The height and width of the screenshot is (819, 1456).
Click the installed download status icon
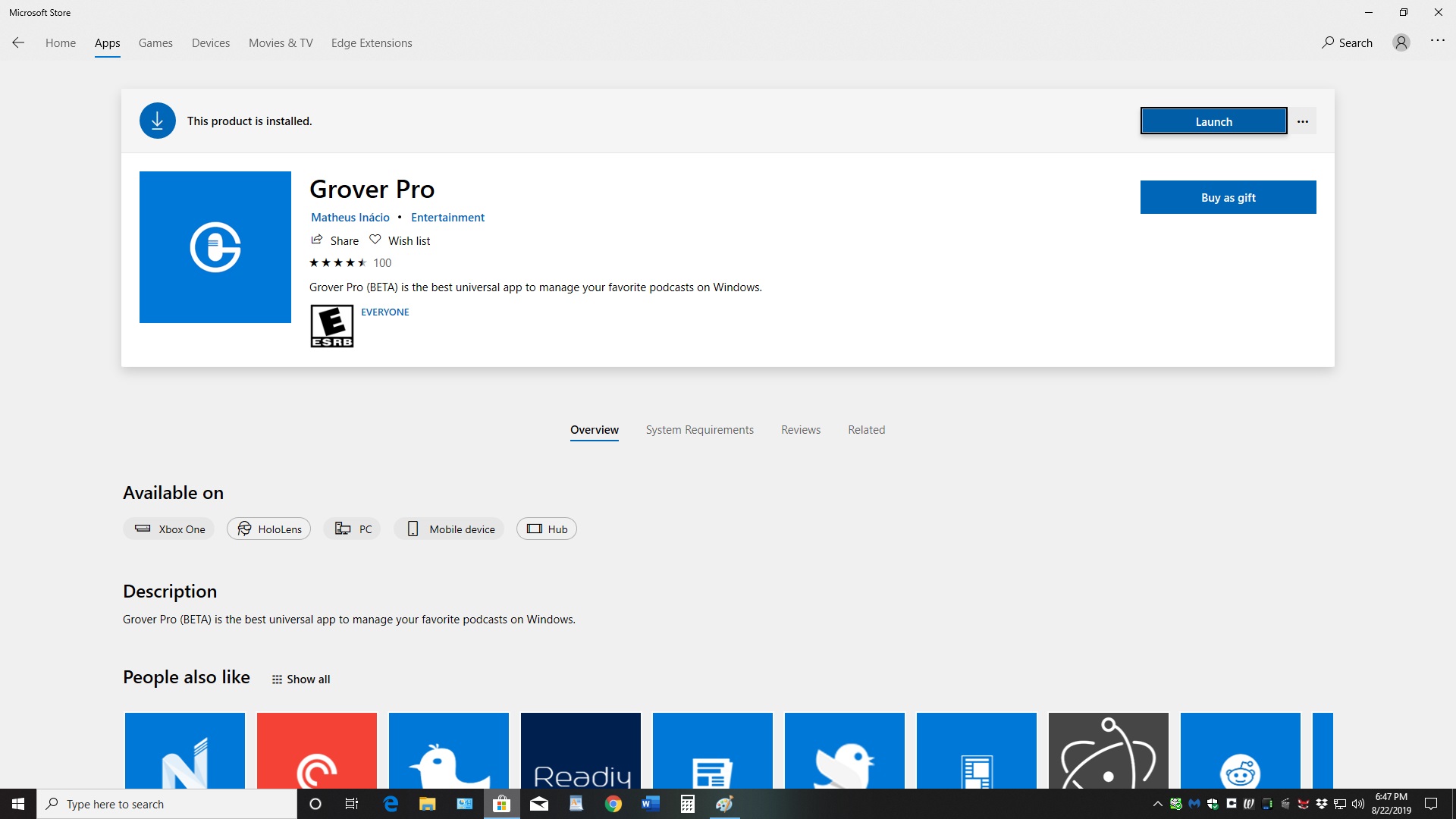coord(158,121)
